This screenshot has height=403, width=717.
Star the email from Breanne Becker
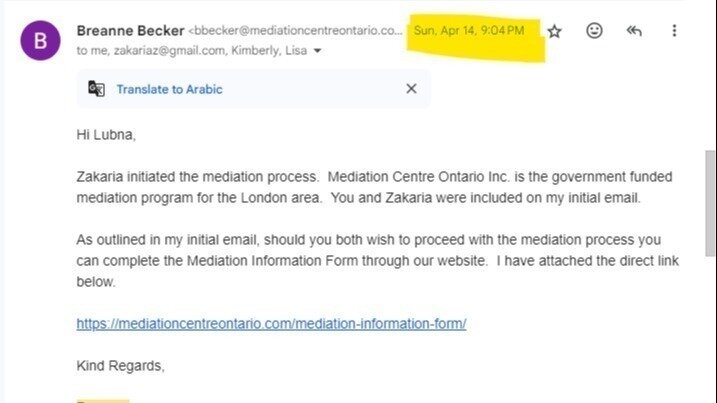click(554, 31)
